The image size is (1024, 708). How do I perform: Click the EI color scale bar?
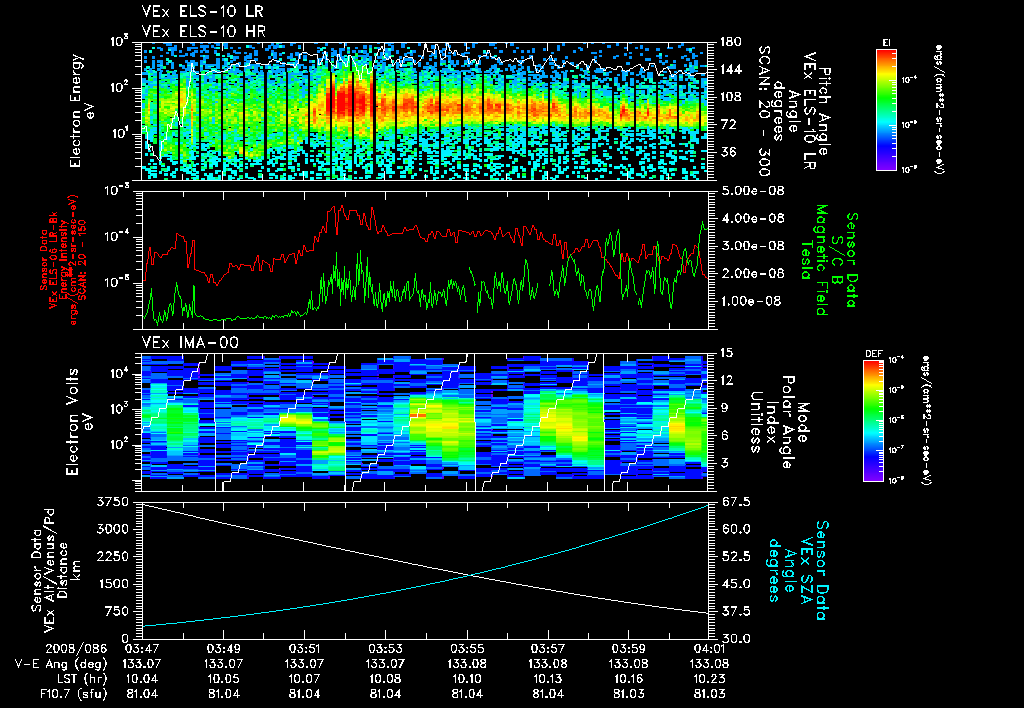[887, 109]
